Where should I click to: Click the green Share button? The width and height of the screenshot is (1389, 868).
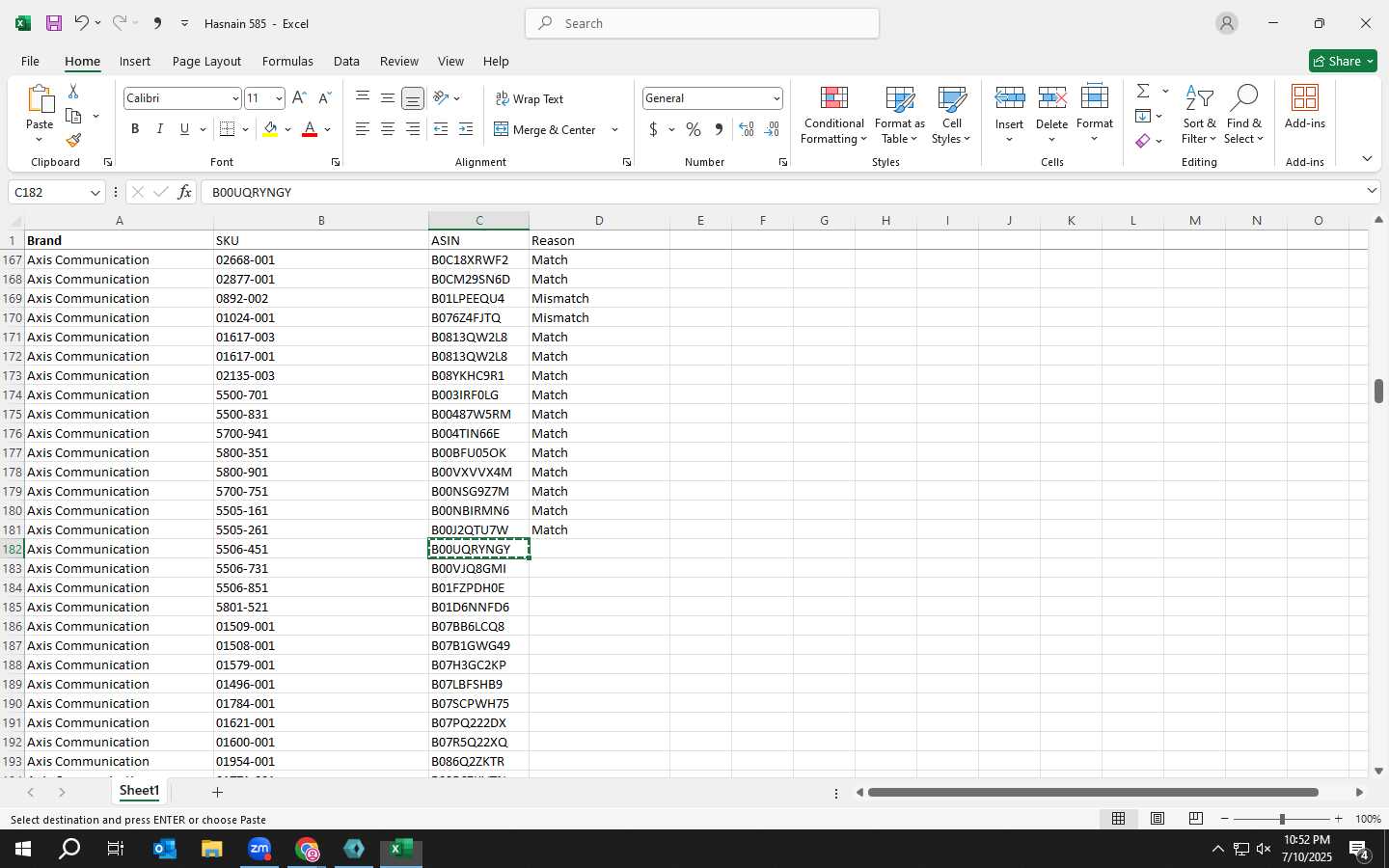pos(1343,61)
